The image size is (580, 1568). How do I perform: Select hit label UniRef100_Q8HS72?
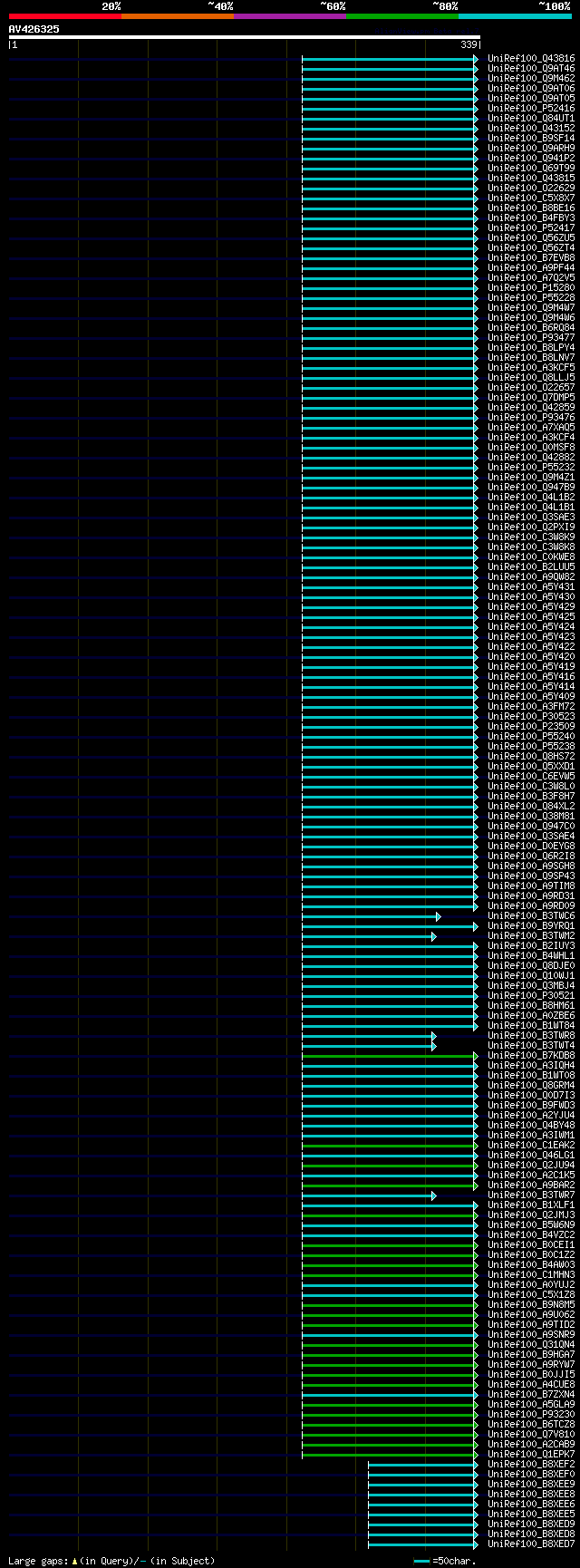(x=531, y=756)
